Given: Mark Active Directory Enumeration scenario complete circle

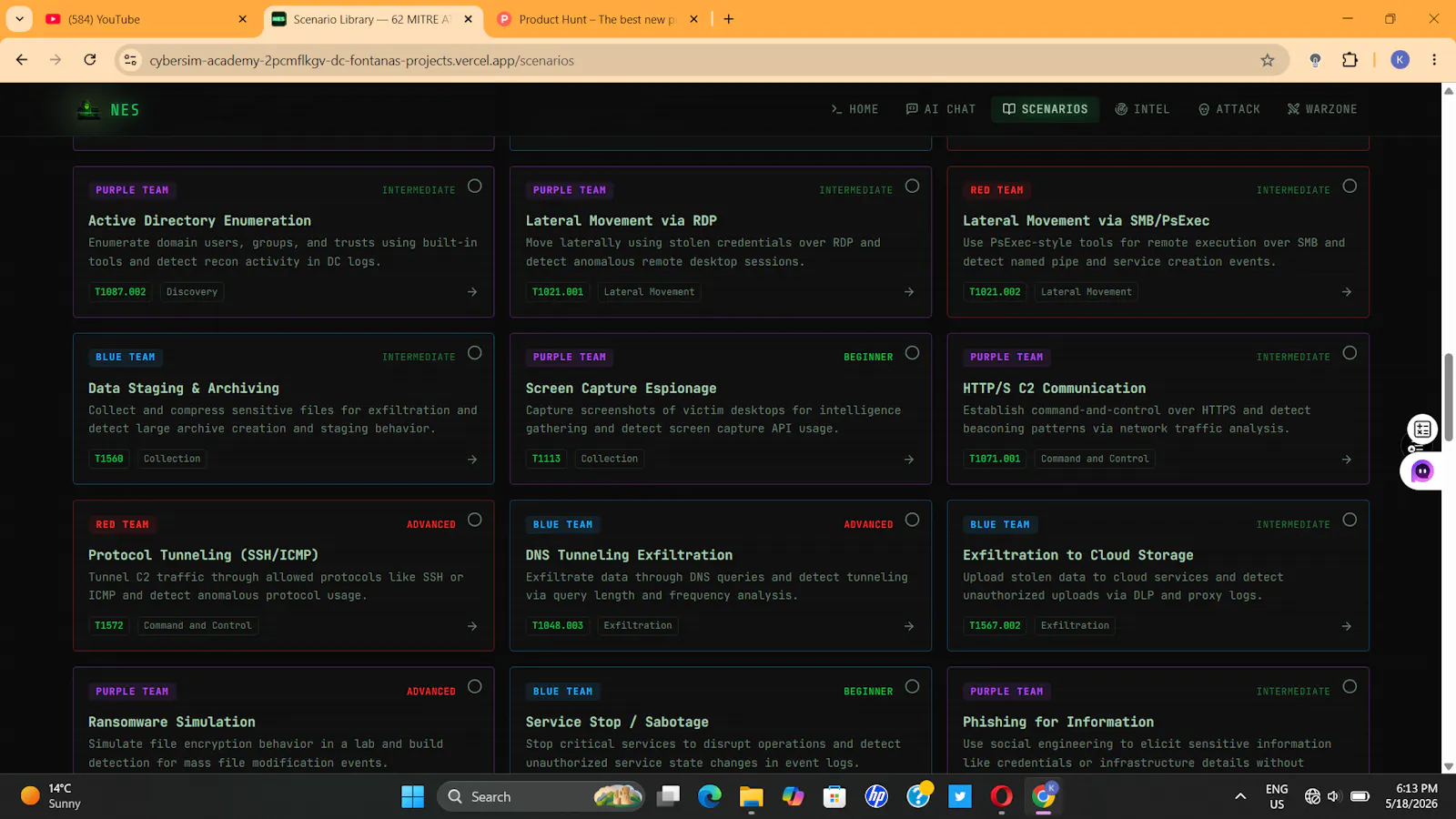Looking at the screenshot, I should pyautogui.click(x=475, y=186).
